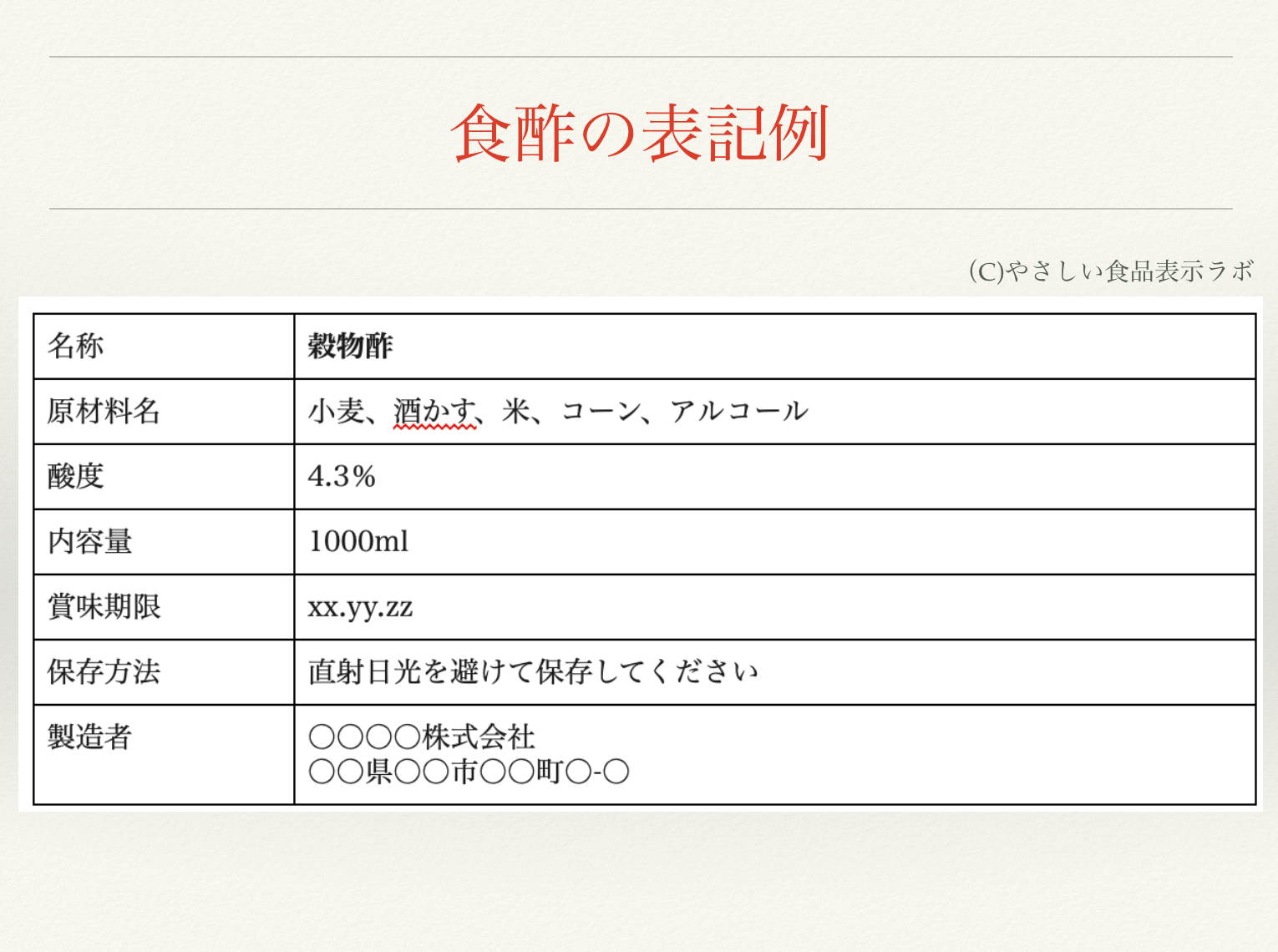Click the underlined word 酒かす
This screenshot has width=1278, height=952.
click(434, 412)
